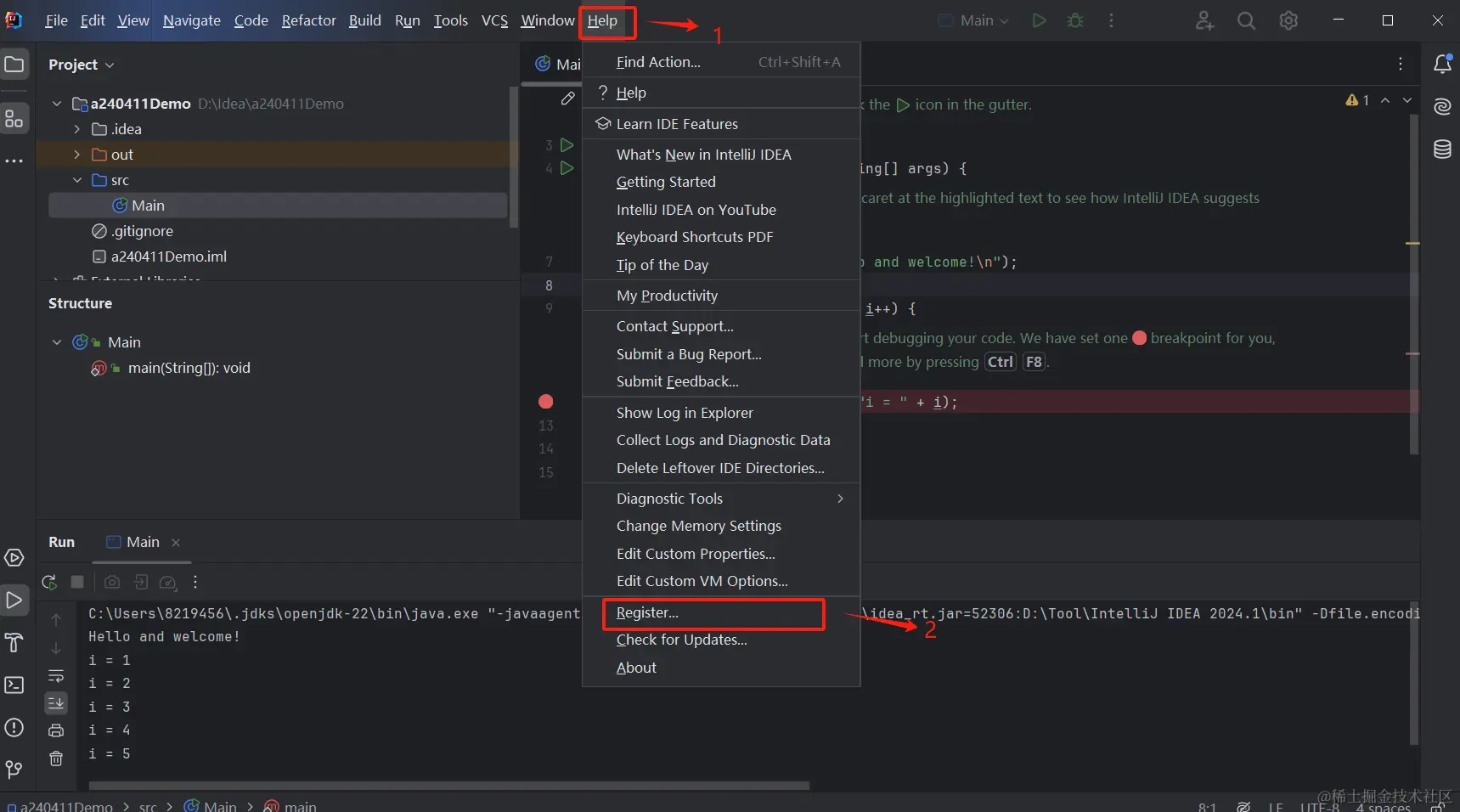Viewport: 1460px width, 812px height.
Task: Open the Notifications bell icon
Action: coord(1442,64)
